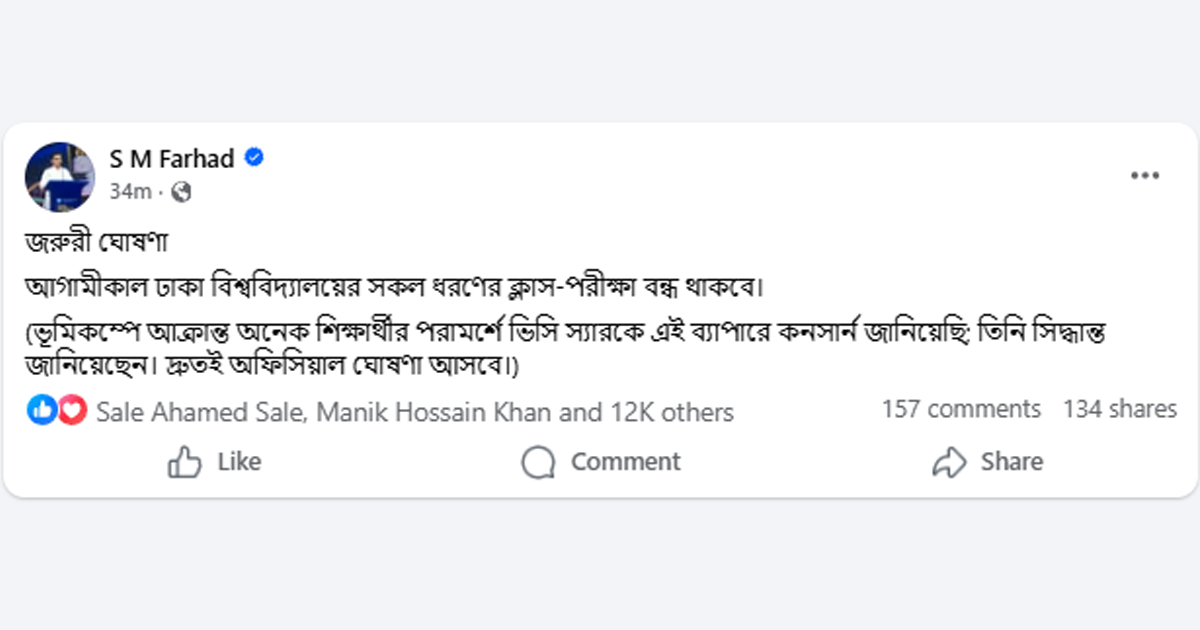1200x630 pixels.
Task: Click the red heart reaction icon
Action: pyautogui.click(x=72, y=409)
